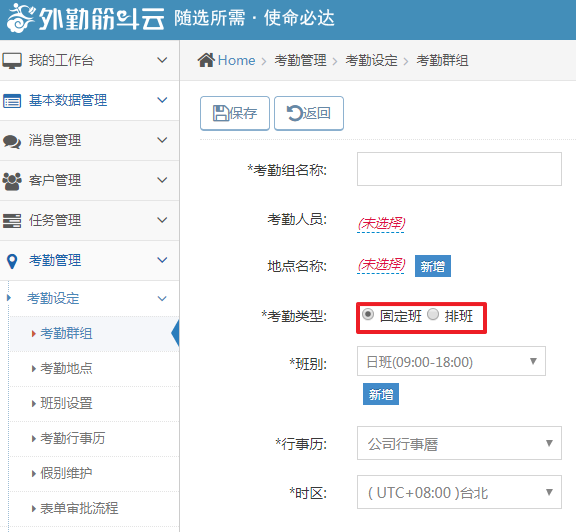Open the 班别 dropdown showing 日班(09:00-18:00)
Image resolution: width=576 pixels, height=532 pixels.
click(x=451, y=361)
